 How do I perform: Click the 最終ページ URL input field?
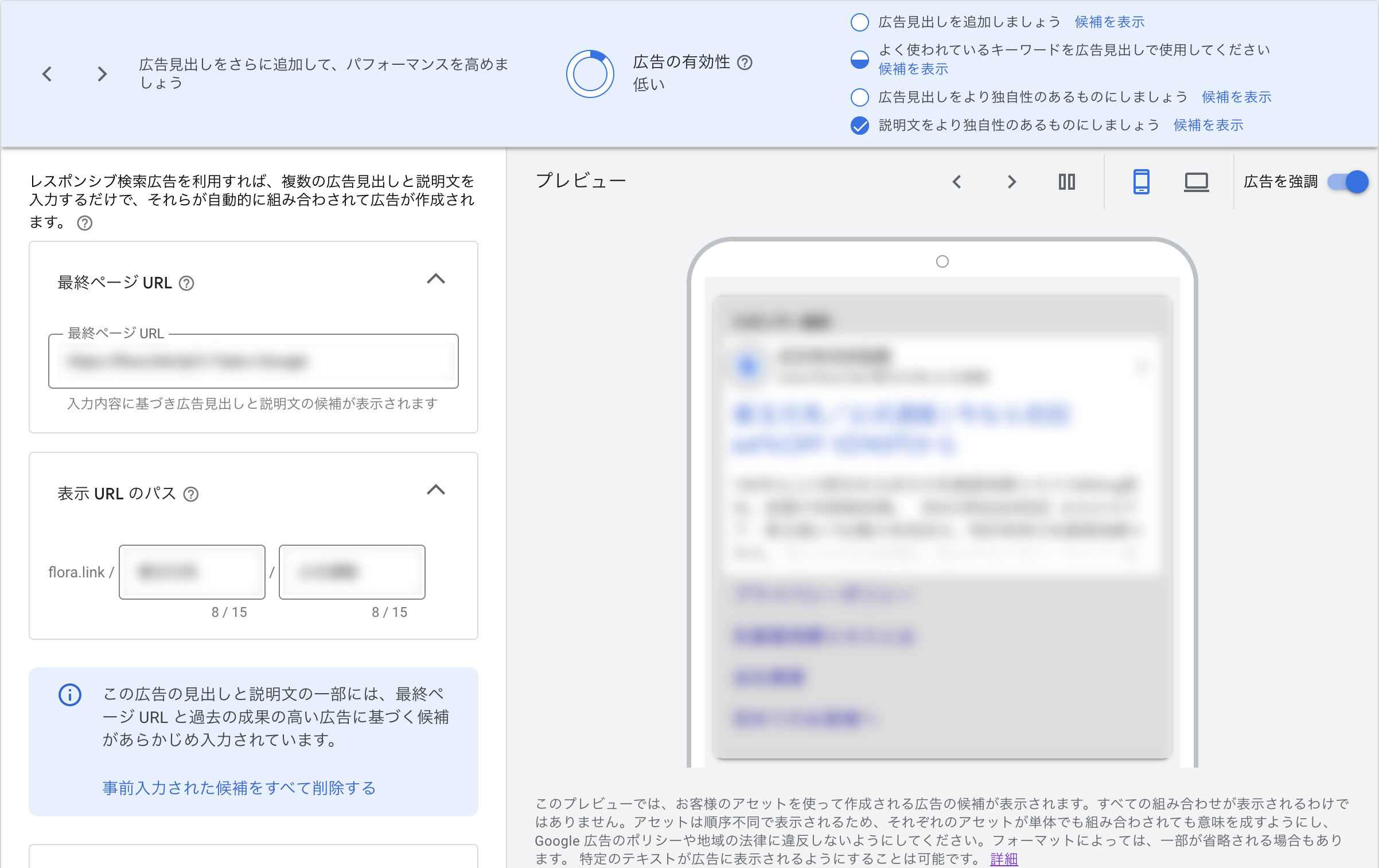pos(254,361)
